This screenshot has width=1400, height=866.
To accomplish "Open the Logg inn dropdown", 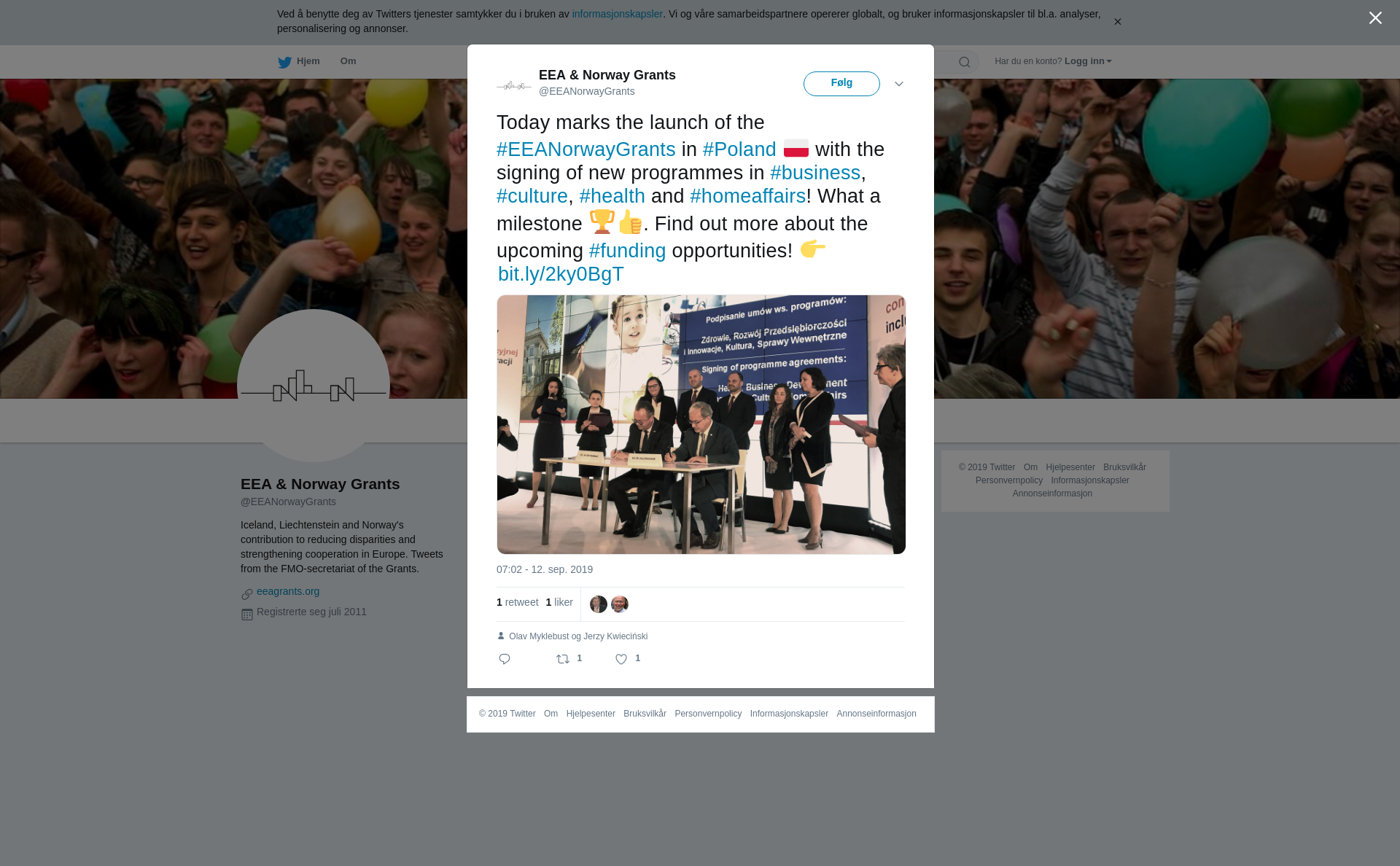I will pyautogui.click(x=1088, y=61).
